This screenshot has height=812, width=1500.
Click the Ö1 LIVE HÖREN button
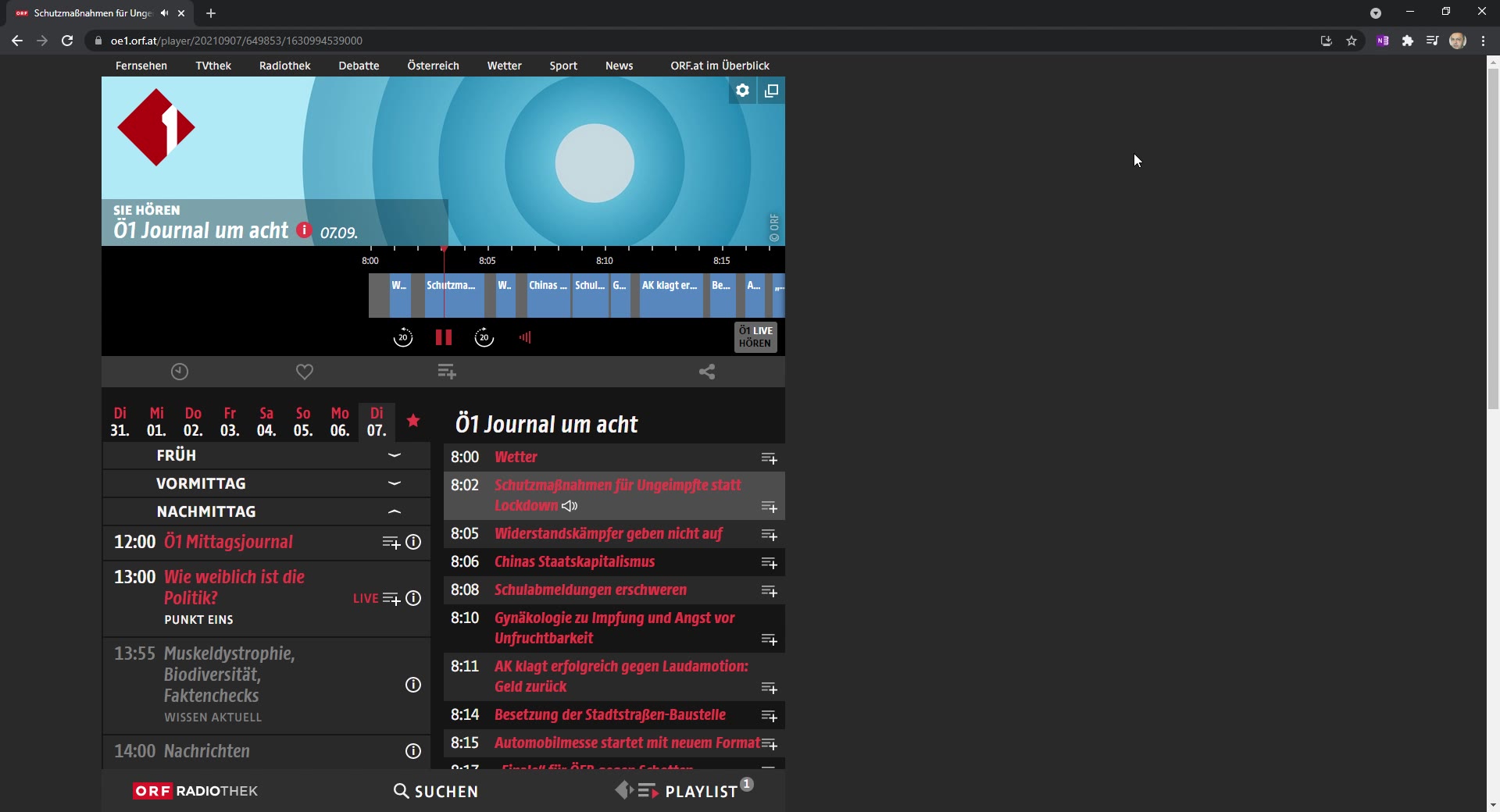[x=755, y=337]
